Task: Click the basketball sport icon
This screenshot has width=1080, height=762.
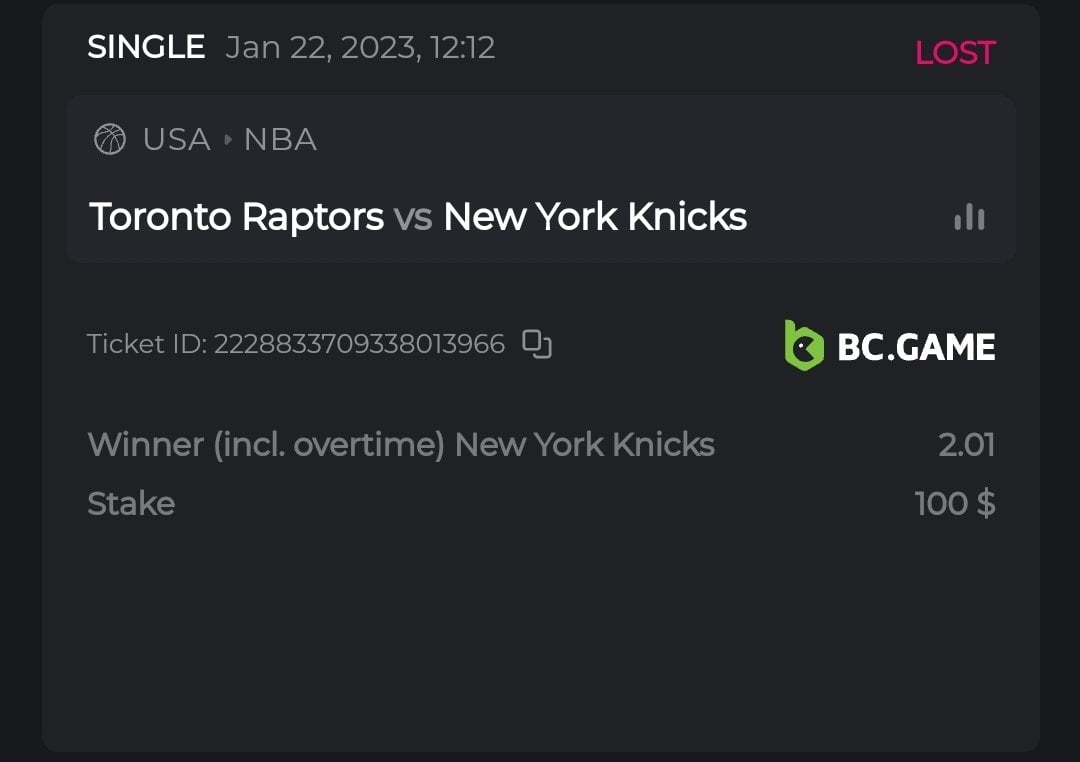Action: (110, 139)
